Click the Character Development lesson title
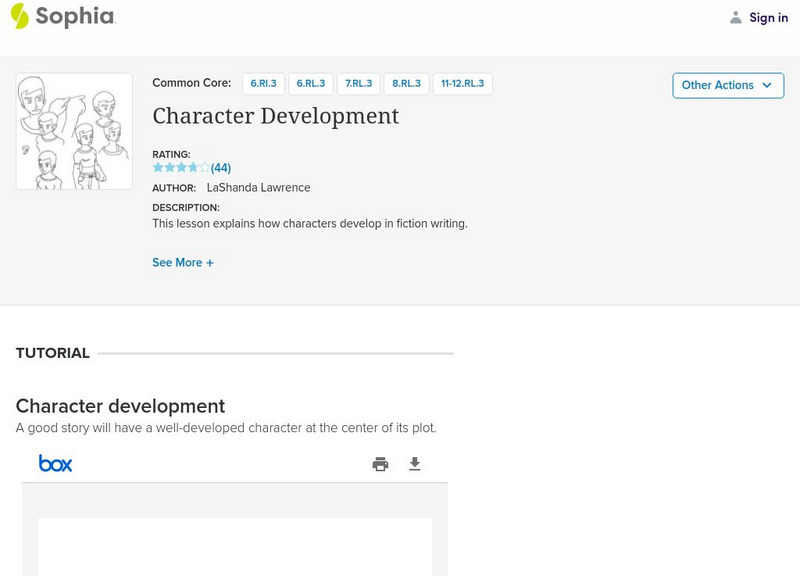The height and width of the screenshot is (576, 800). pos(275,116)
